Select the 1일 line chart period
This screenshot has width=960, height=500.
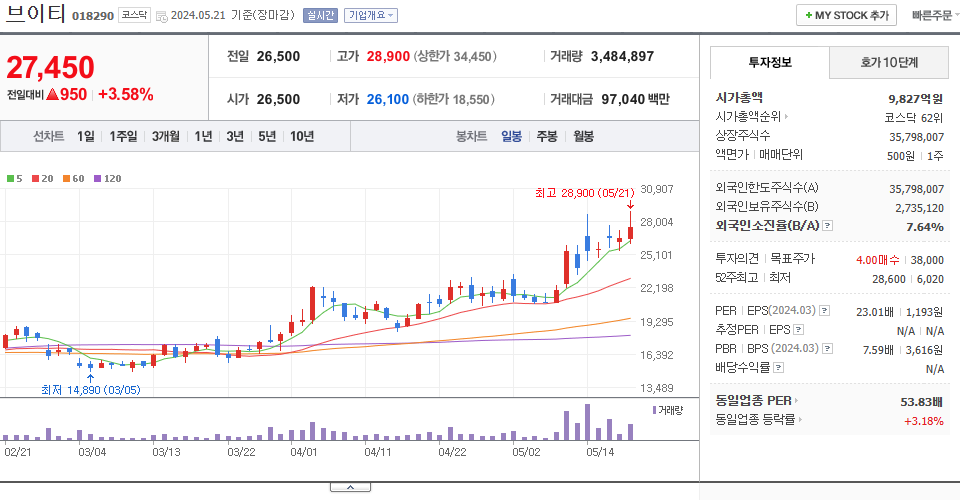click(x=86, y=136)
